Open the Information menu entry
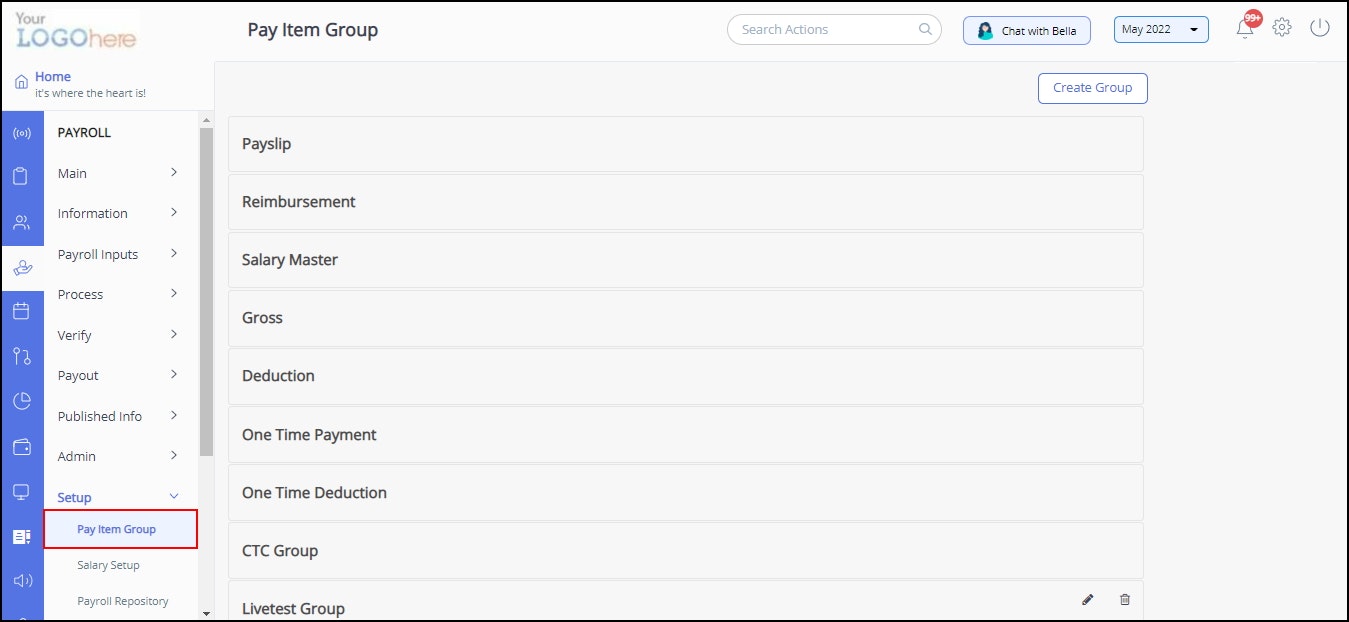The height and width of the screenshot is (622, 1349). (93, 213)
